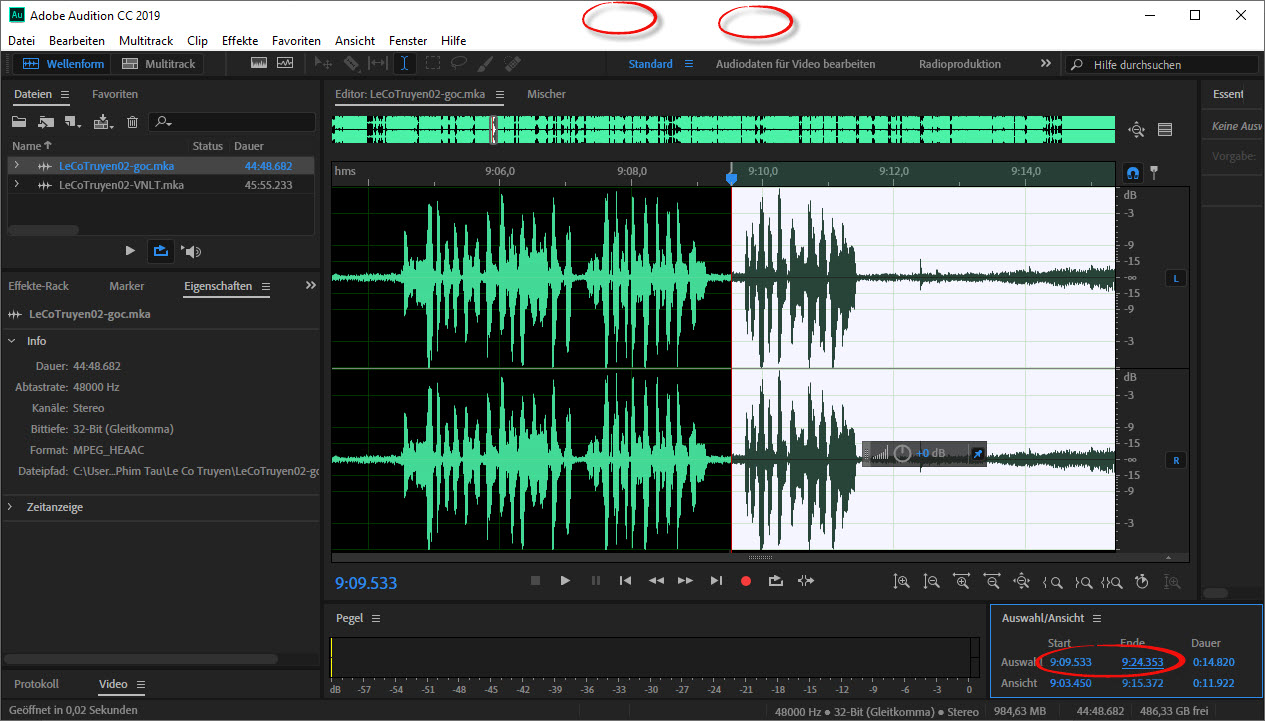Toggle loop playback in transport
The image size is (1265, 721).
point(776,580)
